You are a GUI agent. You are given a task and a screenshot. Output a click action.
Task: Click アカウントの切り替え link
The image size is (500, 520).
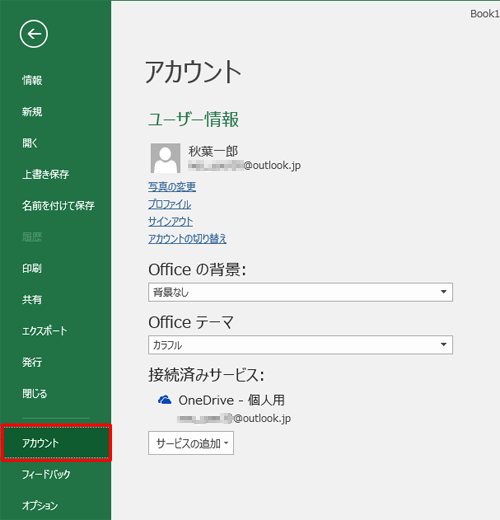pyautogui.click(x=187, y=239)
